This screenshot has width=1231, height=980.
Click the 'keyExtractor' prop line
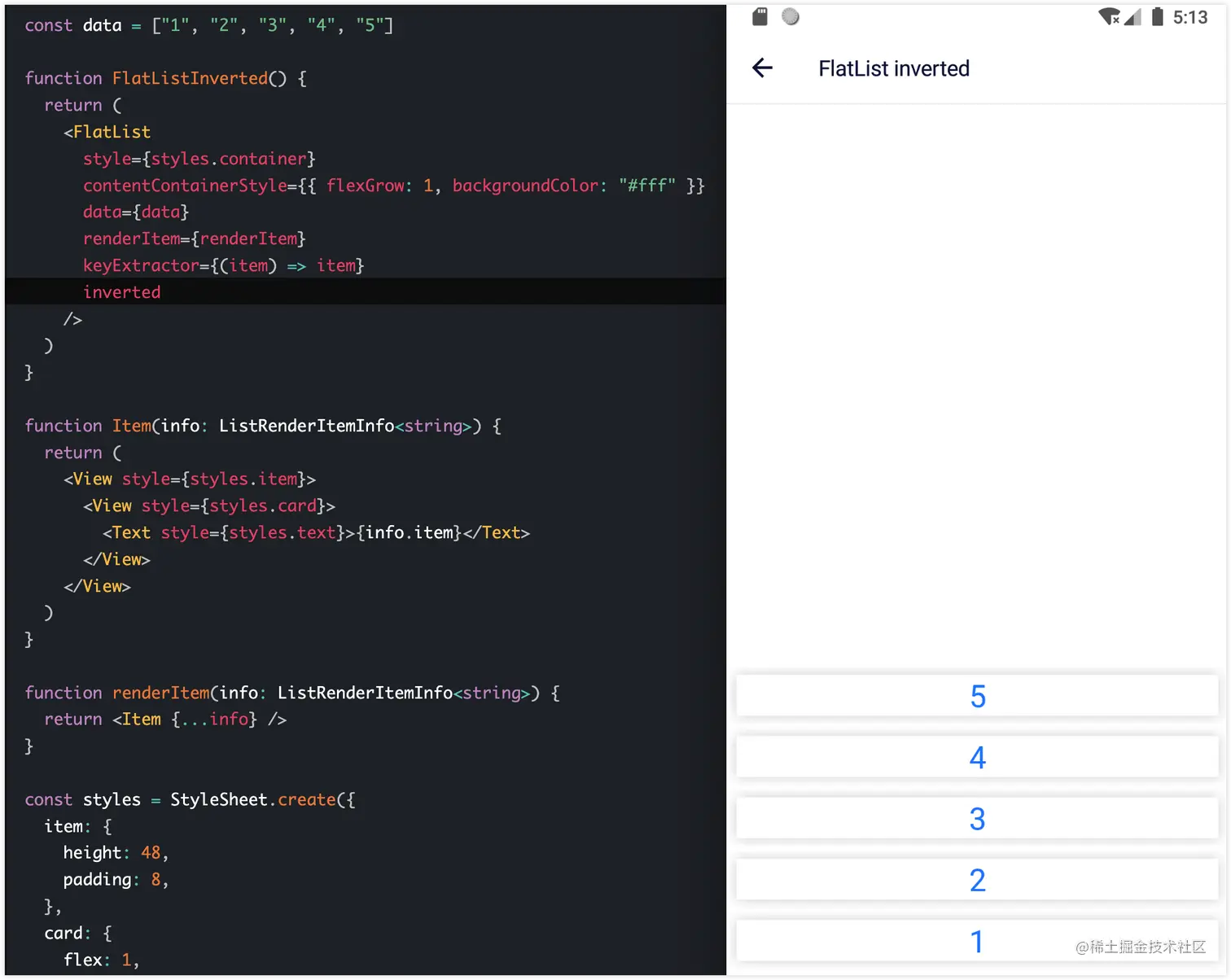224,266
